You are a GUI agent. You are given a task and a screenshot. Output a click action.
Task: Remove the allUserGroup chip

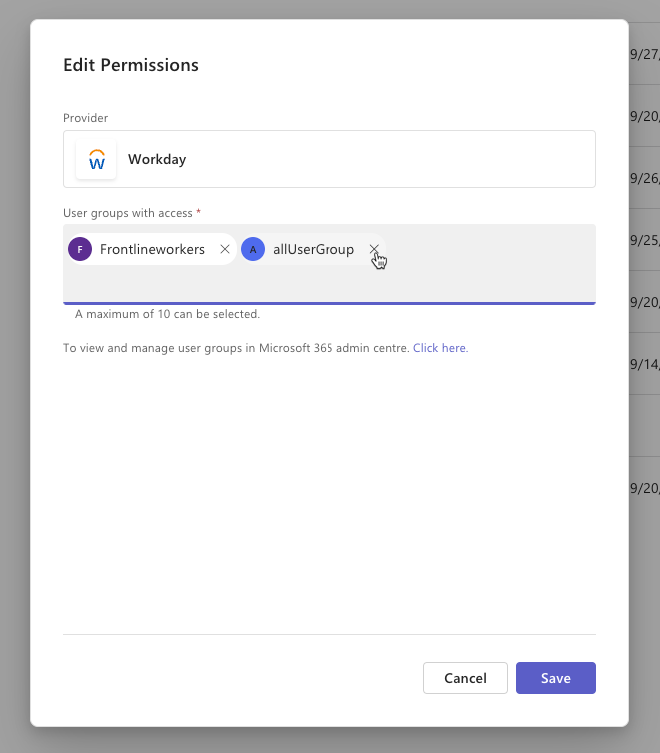pyautogui.click(x=374, y=249)
